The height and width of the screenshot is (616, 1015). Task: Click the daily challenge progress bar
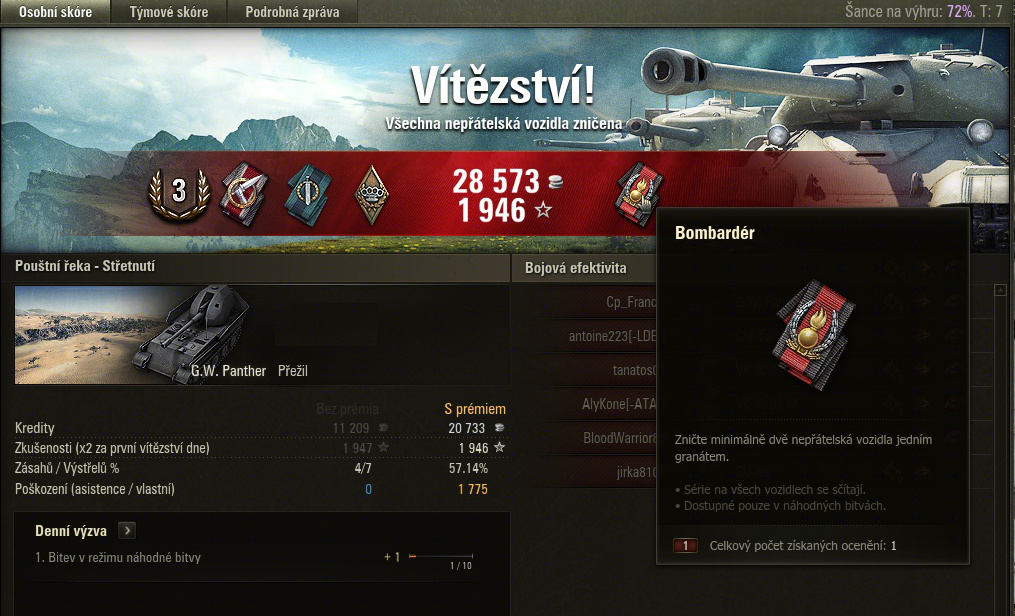pos(441,556)
